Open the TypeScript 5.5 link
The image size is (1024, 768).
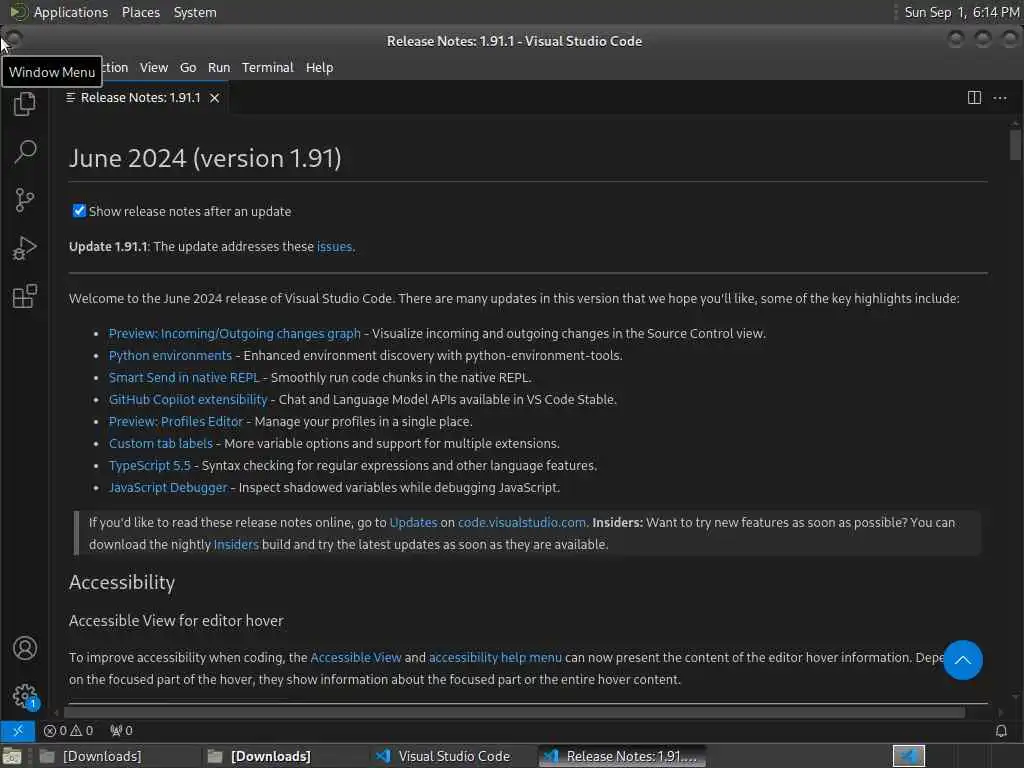tap(150, 466)
